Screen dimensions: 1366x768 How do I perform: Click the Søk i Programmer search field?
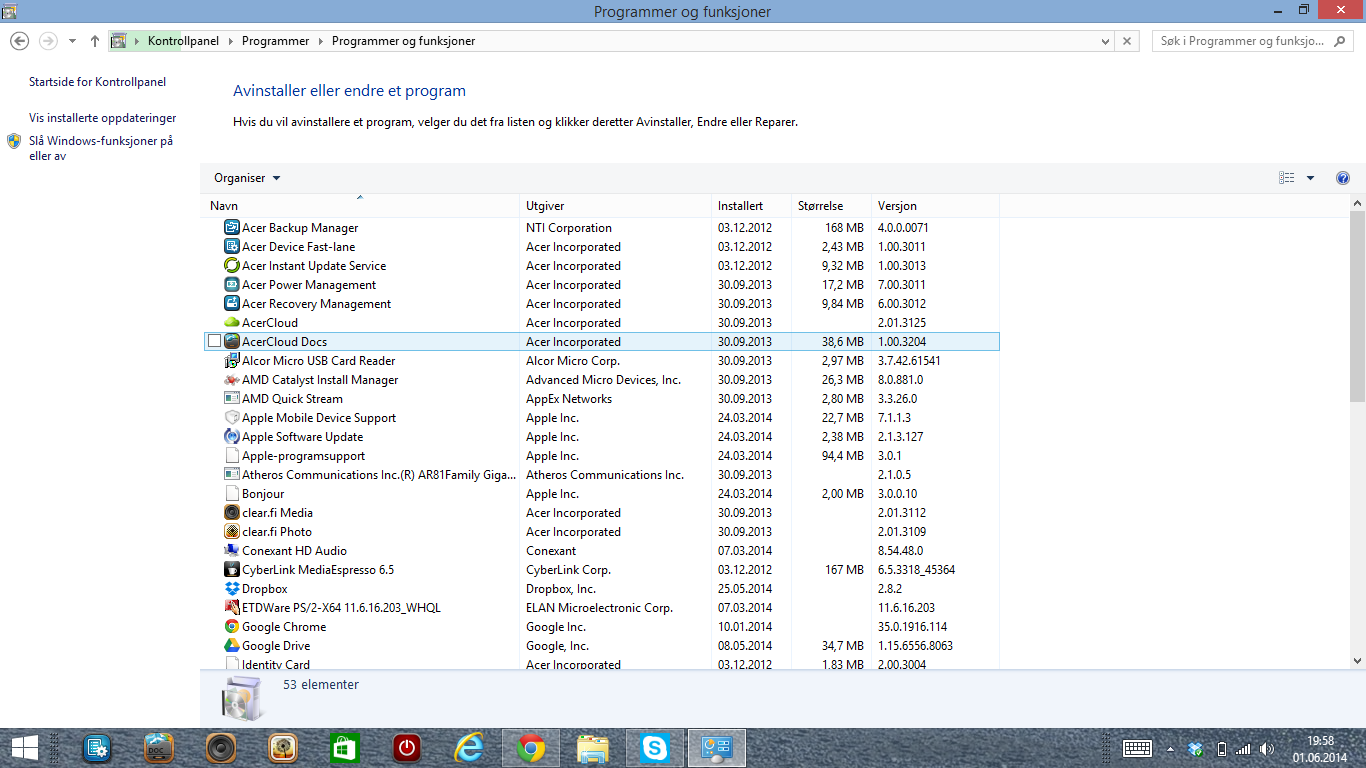click(x=1253, y=41)
